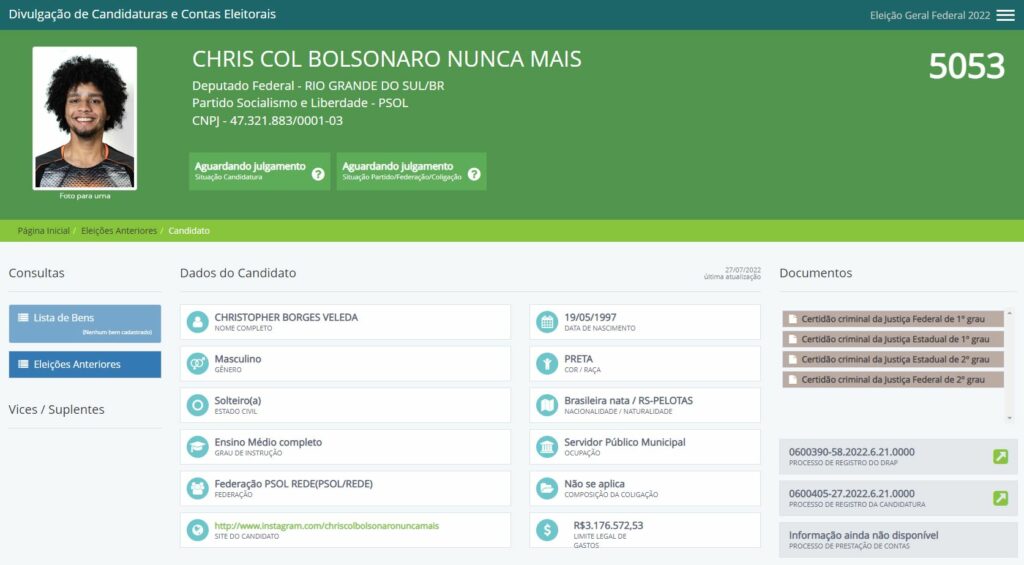Click the dollar icon for spending limit
This screenshot has height=565, width=1024.
[546, 530]
